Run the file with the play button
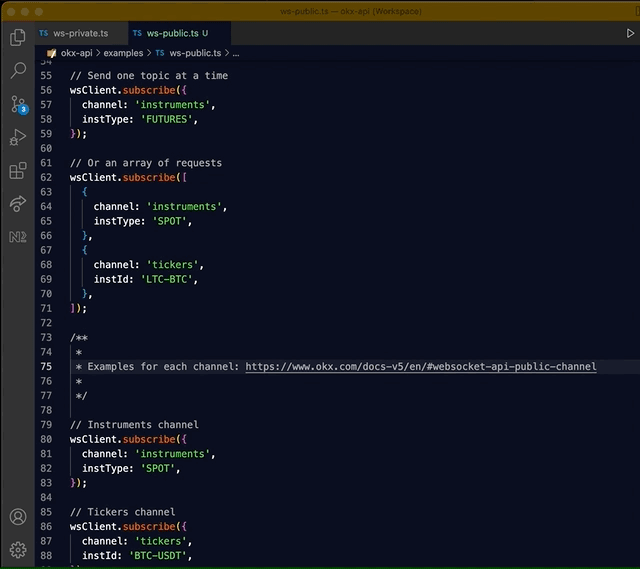The width and height of the screenshot is (640, 569). click(630, 33)
